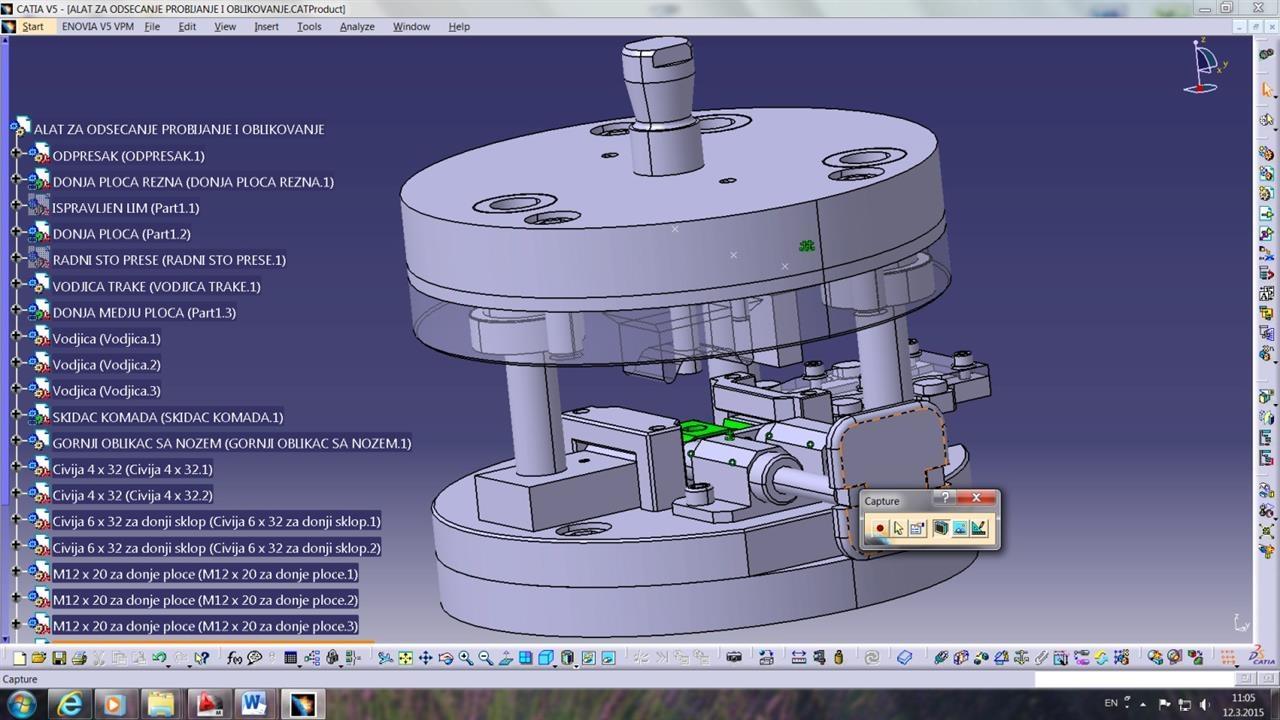Viewport: 1280px width, 720px height.
Task: Click the compass in the top-right corner
Action: tap(1206, 65)
